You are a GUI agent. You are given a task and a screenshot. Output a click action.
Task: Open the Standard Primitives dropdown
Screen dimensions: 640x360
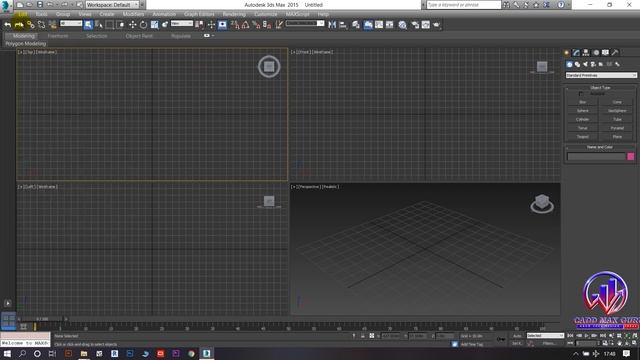[x=601, y=76]
